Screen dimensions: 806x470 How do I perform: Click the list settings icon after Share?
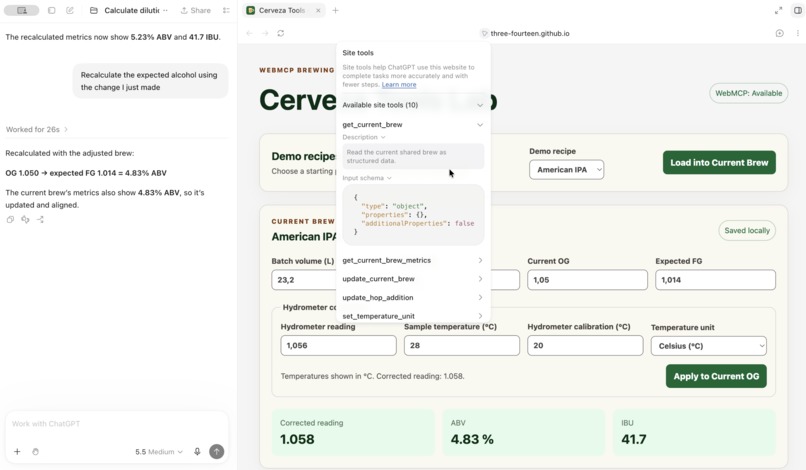(x=226, y=10)
